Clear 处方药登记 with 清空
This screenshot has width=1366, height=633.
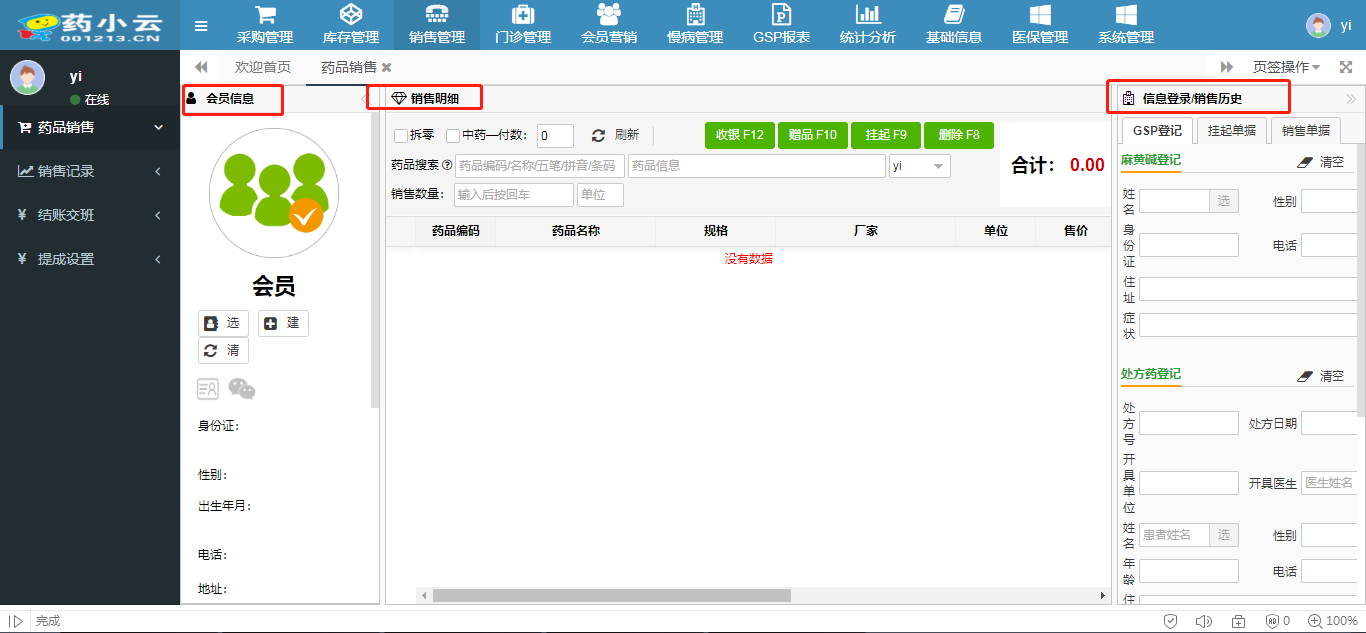1321,376
